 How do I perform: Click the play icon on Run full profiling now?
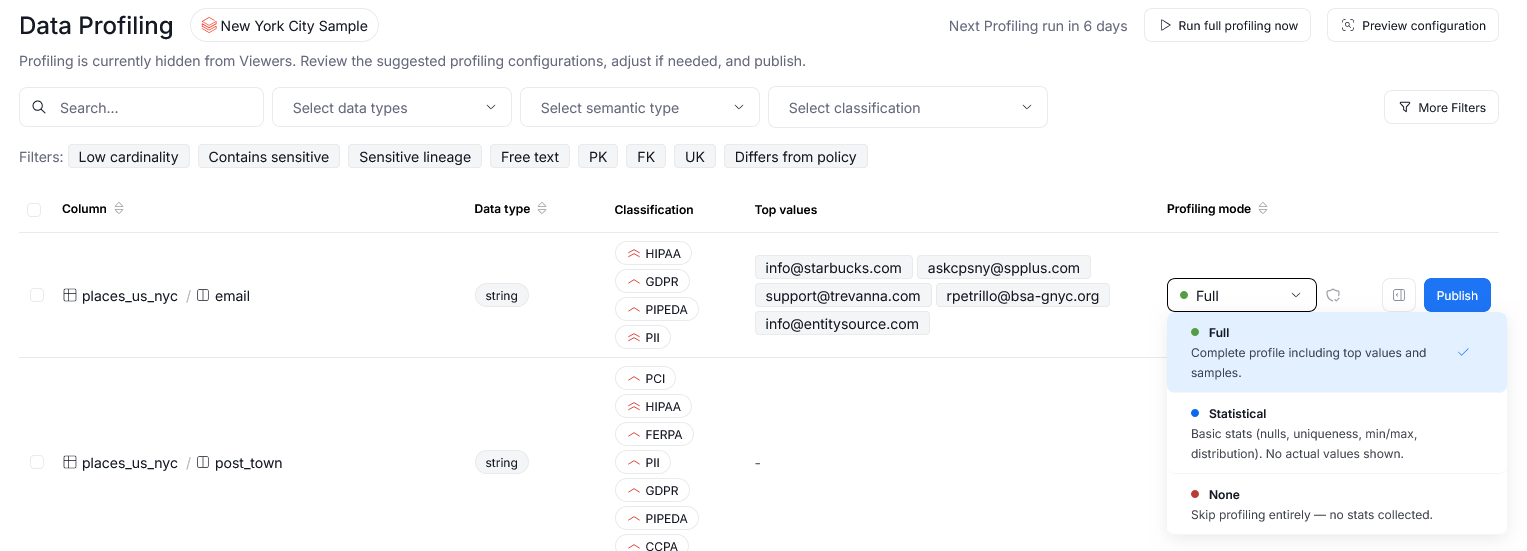(x=1165, y=26)
